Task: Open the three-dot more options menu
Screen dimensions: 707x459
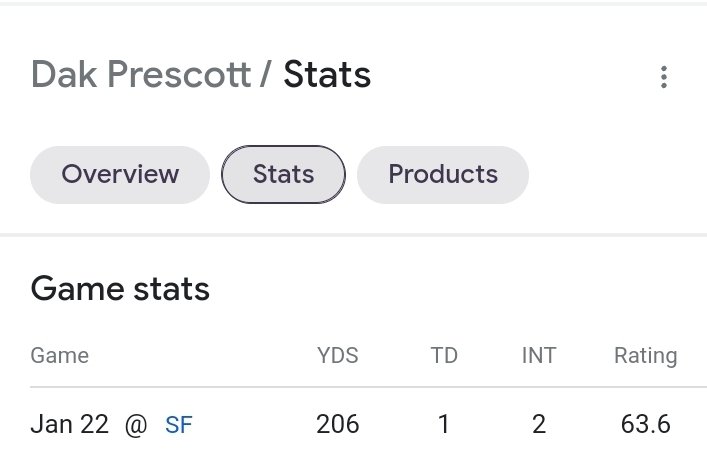Action: (663, 77)
